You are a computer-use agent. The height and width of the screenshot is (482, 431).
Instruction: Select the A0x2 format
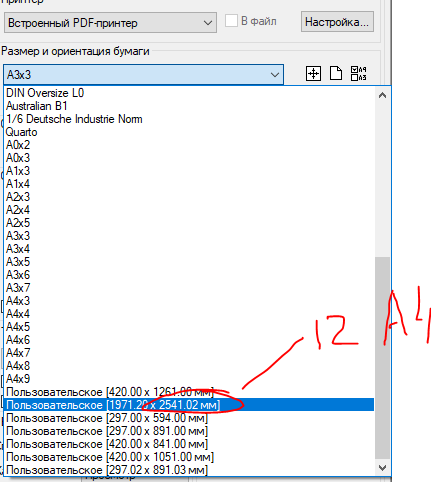pyautogui.click(x=189, y=145)
